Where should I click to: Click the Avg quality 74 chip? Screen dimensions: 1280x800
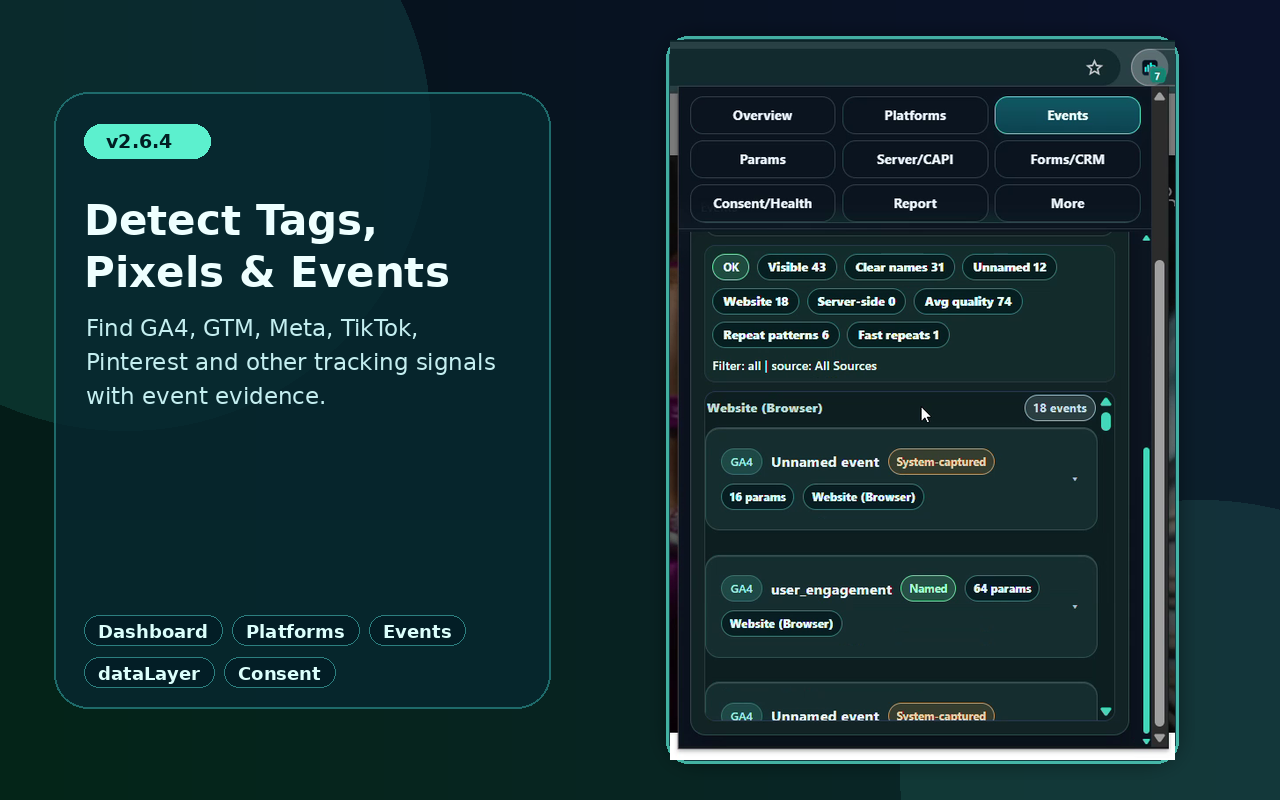coord(968,301)
